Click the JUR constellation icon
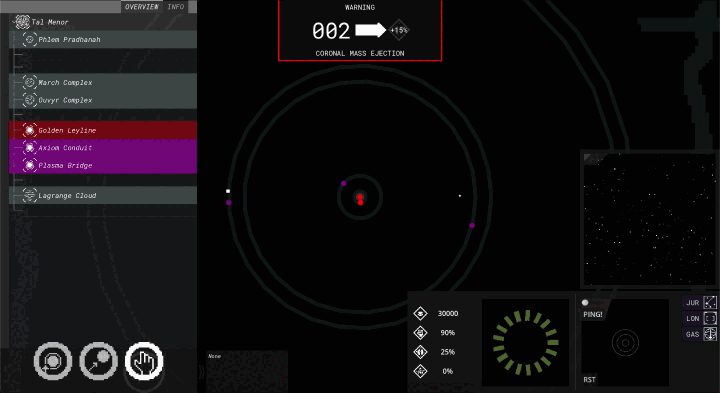 tap(710, 303)
